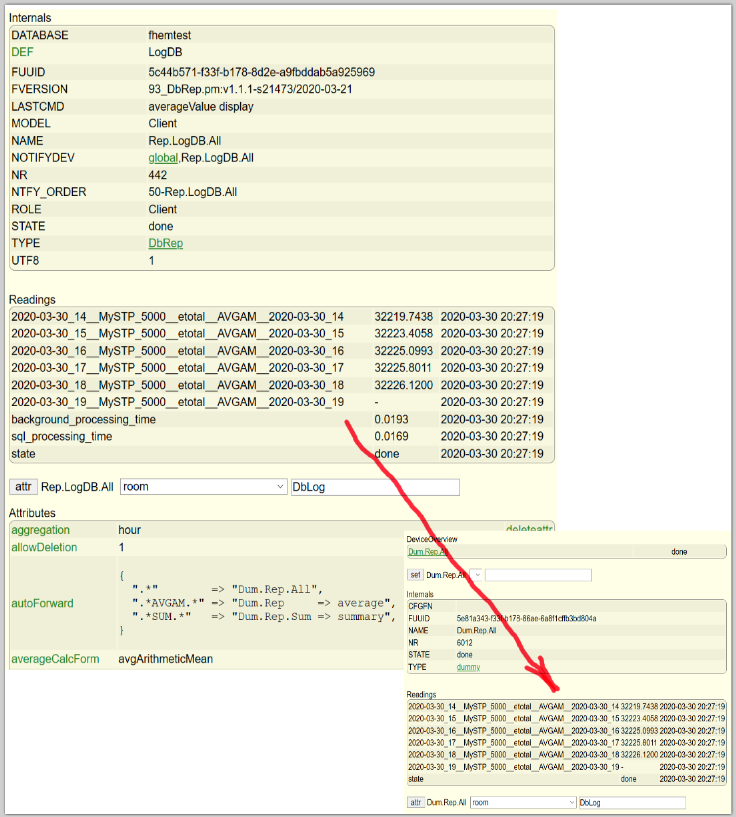The image size is (736, 817).
Task: Click the DbLog field for Dum.Rep.All
Action: 632,802
